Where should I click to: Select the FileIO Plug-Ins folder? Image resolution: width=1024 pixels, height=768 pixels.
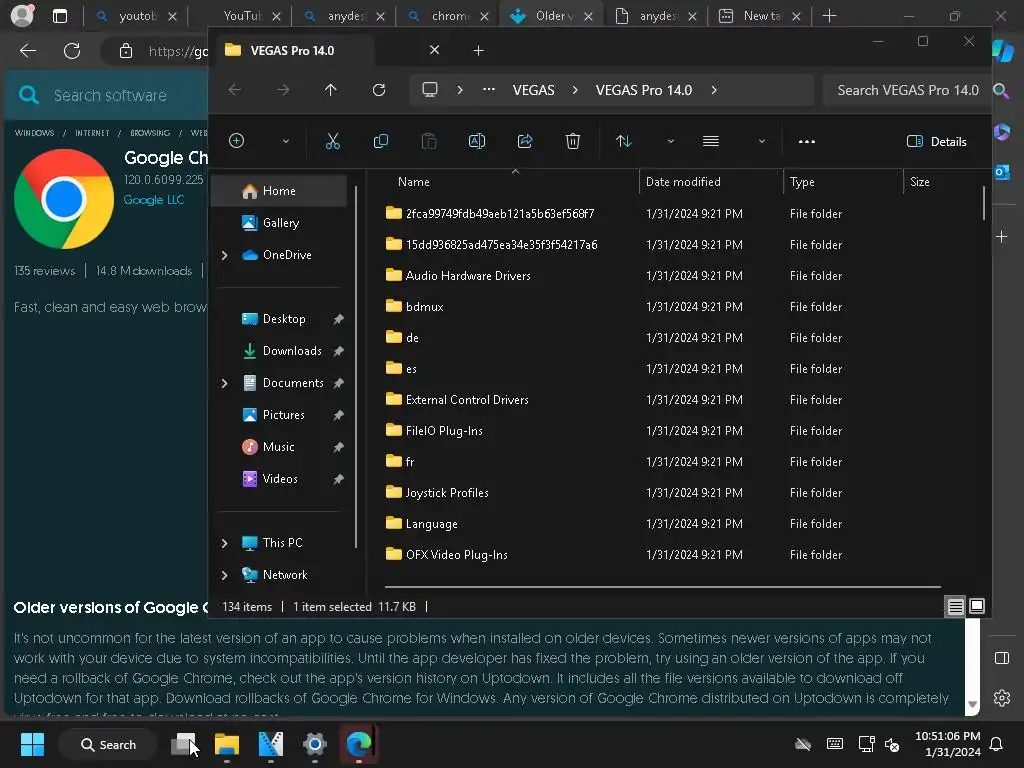click(444, 431)
